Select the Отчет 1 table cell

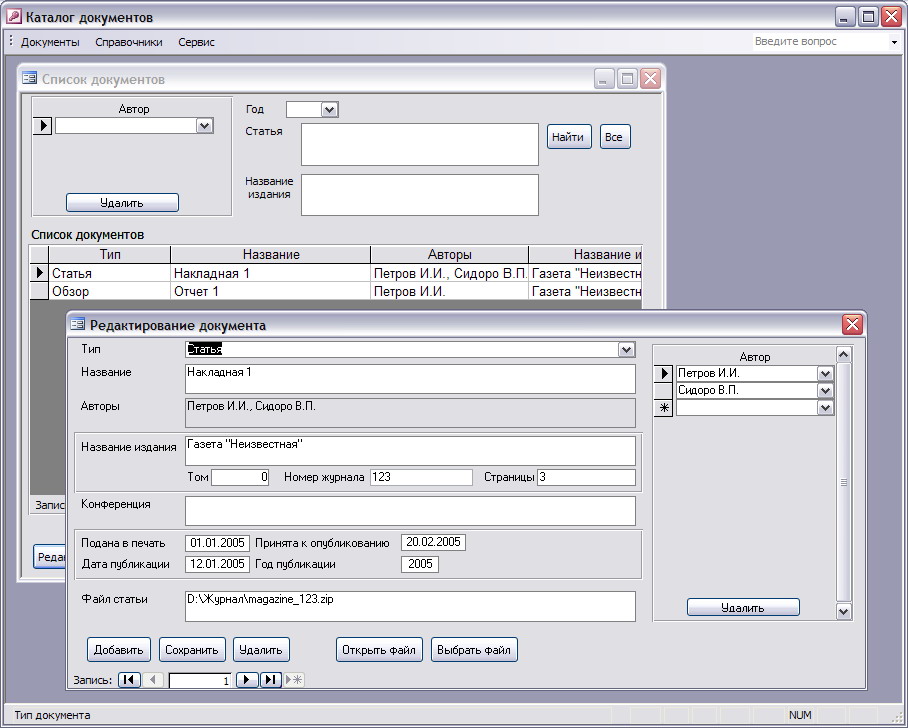(x=270, y=291)
